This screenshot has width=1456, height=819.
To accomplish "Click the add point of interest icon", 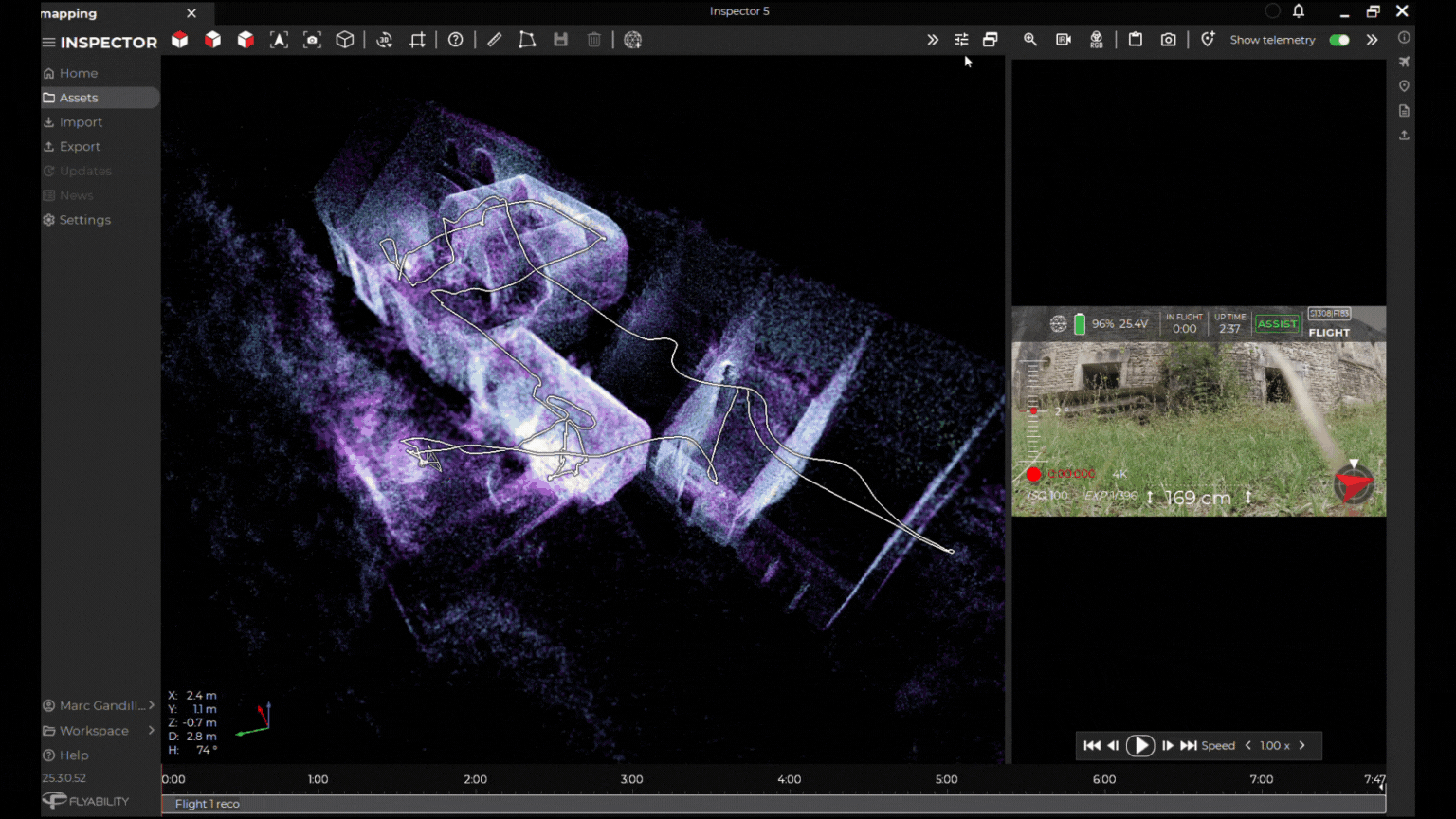I will click(x=1207, y=40).
